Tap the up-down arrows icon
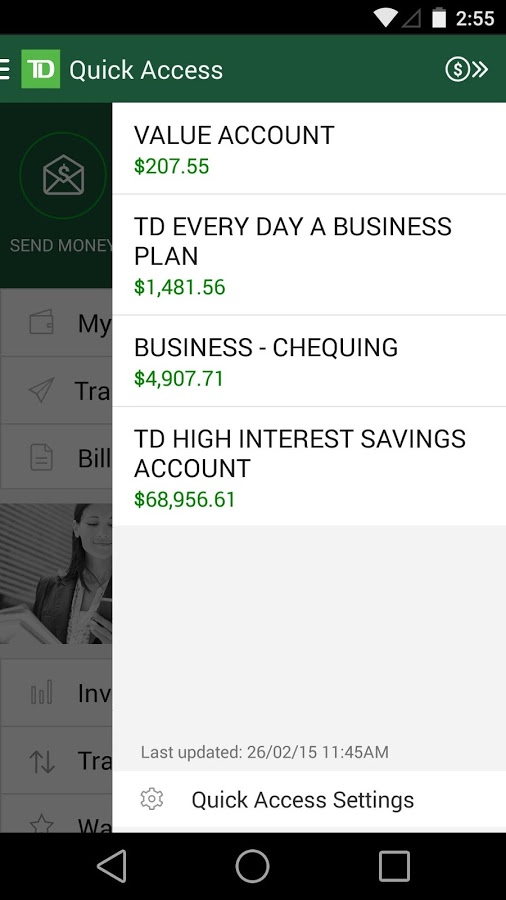The height and width of the screenshot is (900, 506). pyautogui.click(x=42, y=761)
